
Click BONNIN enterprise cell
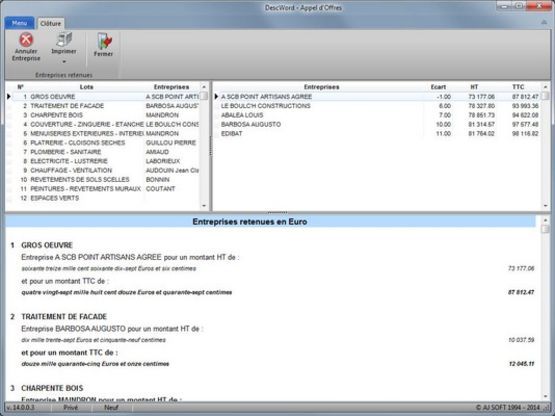click(x=158, y=179)
